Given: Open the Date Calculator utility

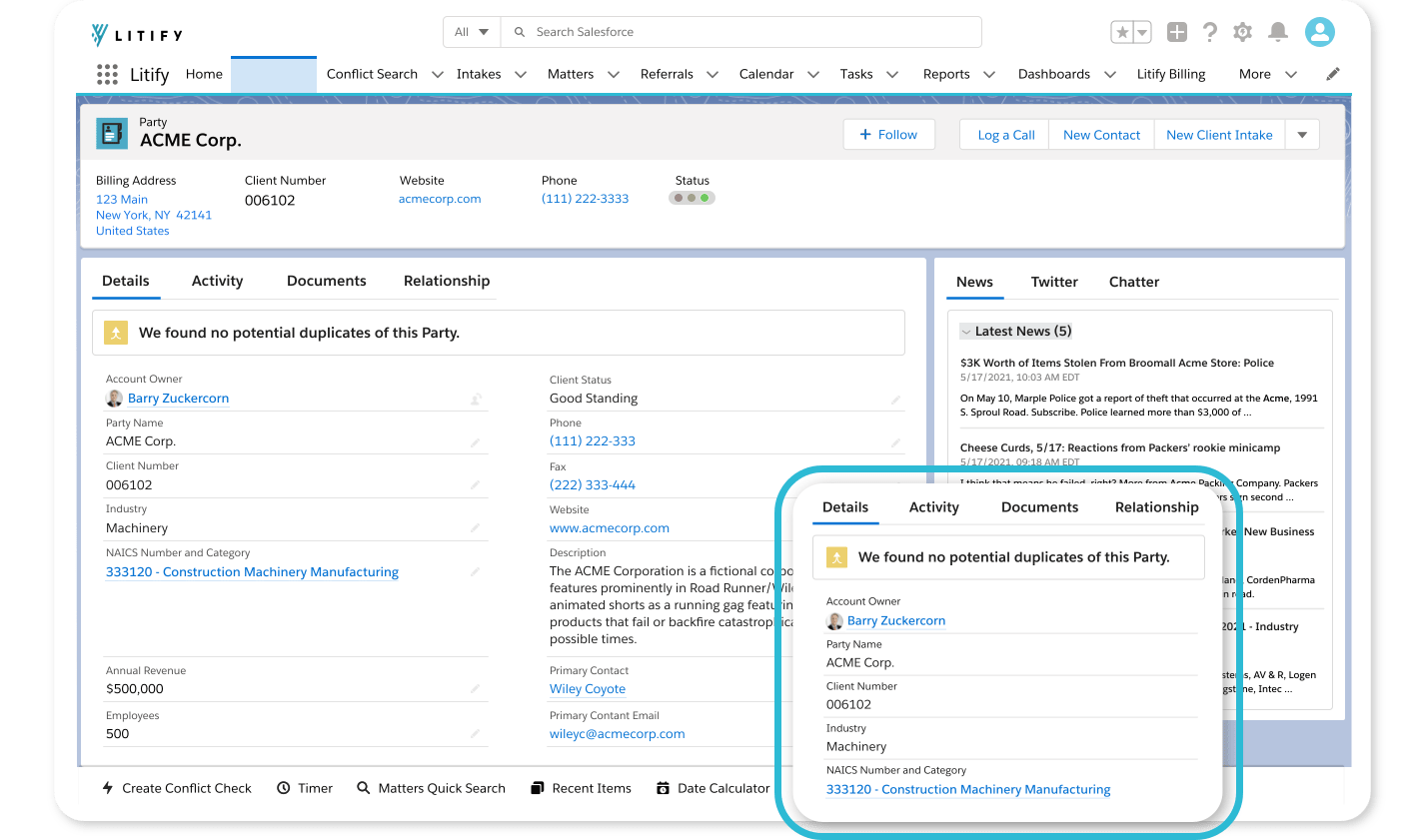Looking at the screenshot, I should pyautogui.click(x=712, y=788).
